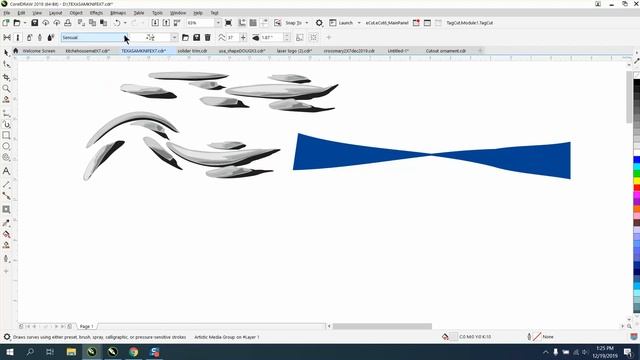Switch Artistic Media to Brush mode

click(x=18, y=38)
